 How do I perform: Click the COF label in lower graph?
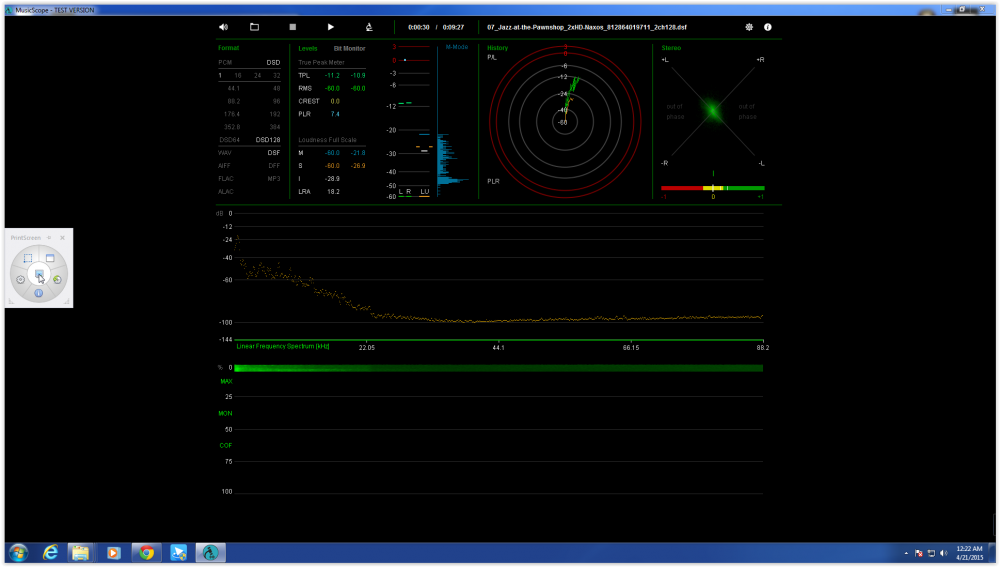coord(226,445)
